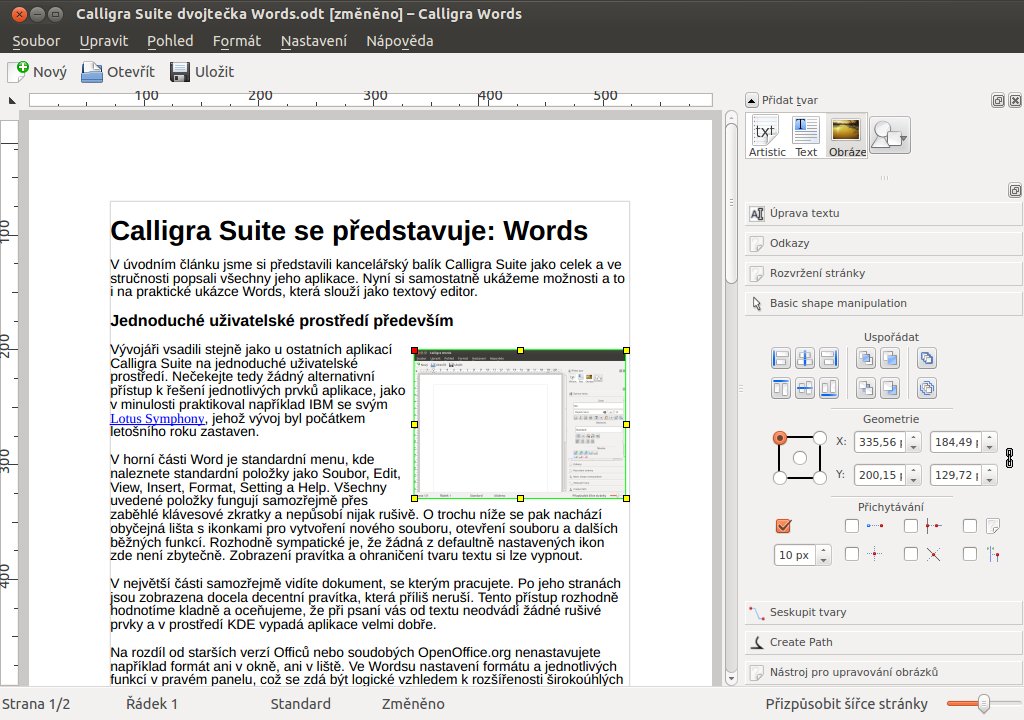Click the Strana 1/2 page indicator
Image resolution: width=1024 pixels, height=720 pixels.
pyautogui.click(x=36, y=704)
